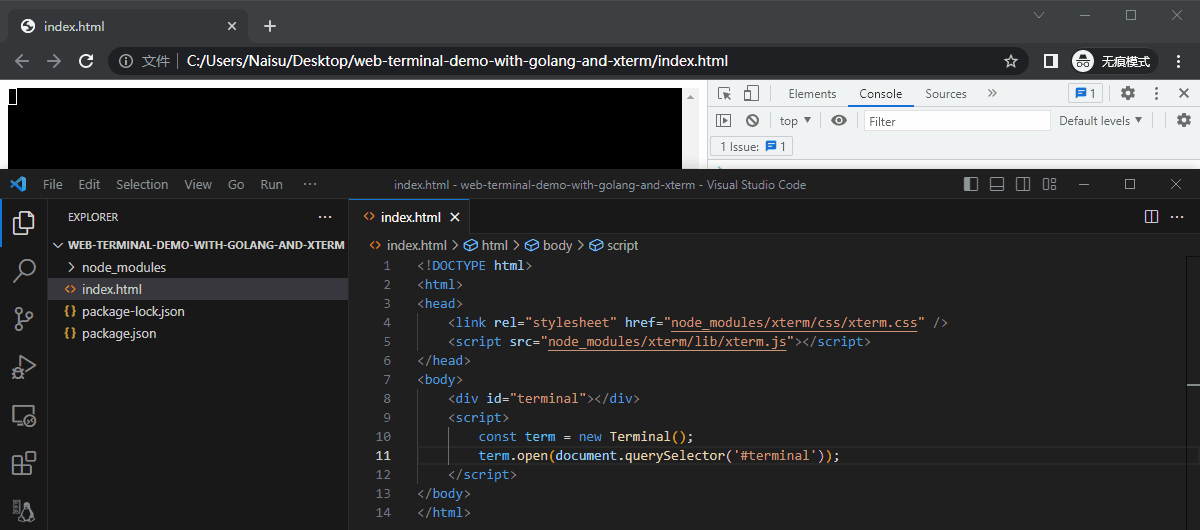Toggle the console sidebar in DevTools

[x=724, y=120]
